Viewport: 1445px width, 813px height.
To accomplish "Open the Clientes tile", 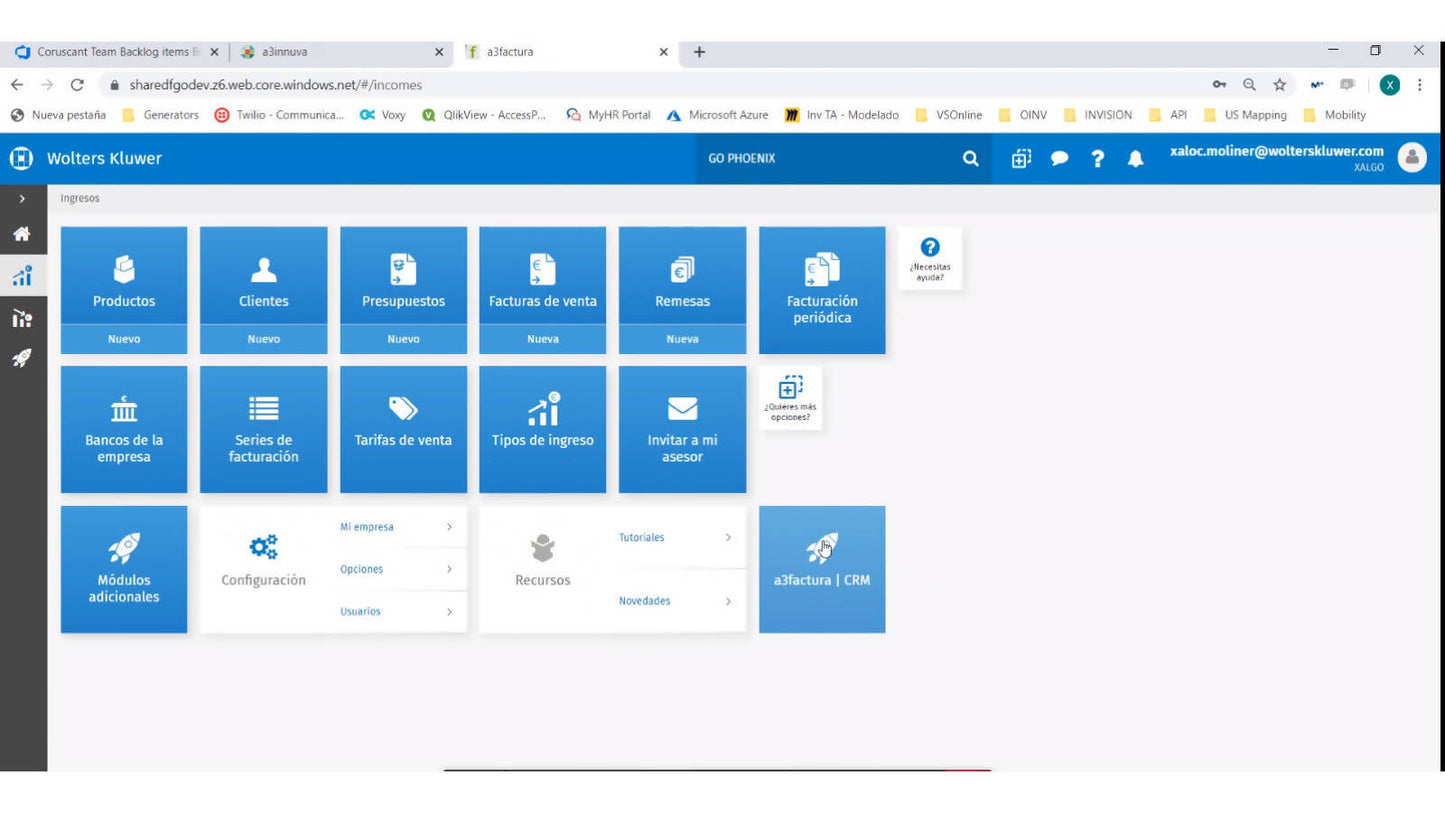I will point(263,276).
